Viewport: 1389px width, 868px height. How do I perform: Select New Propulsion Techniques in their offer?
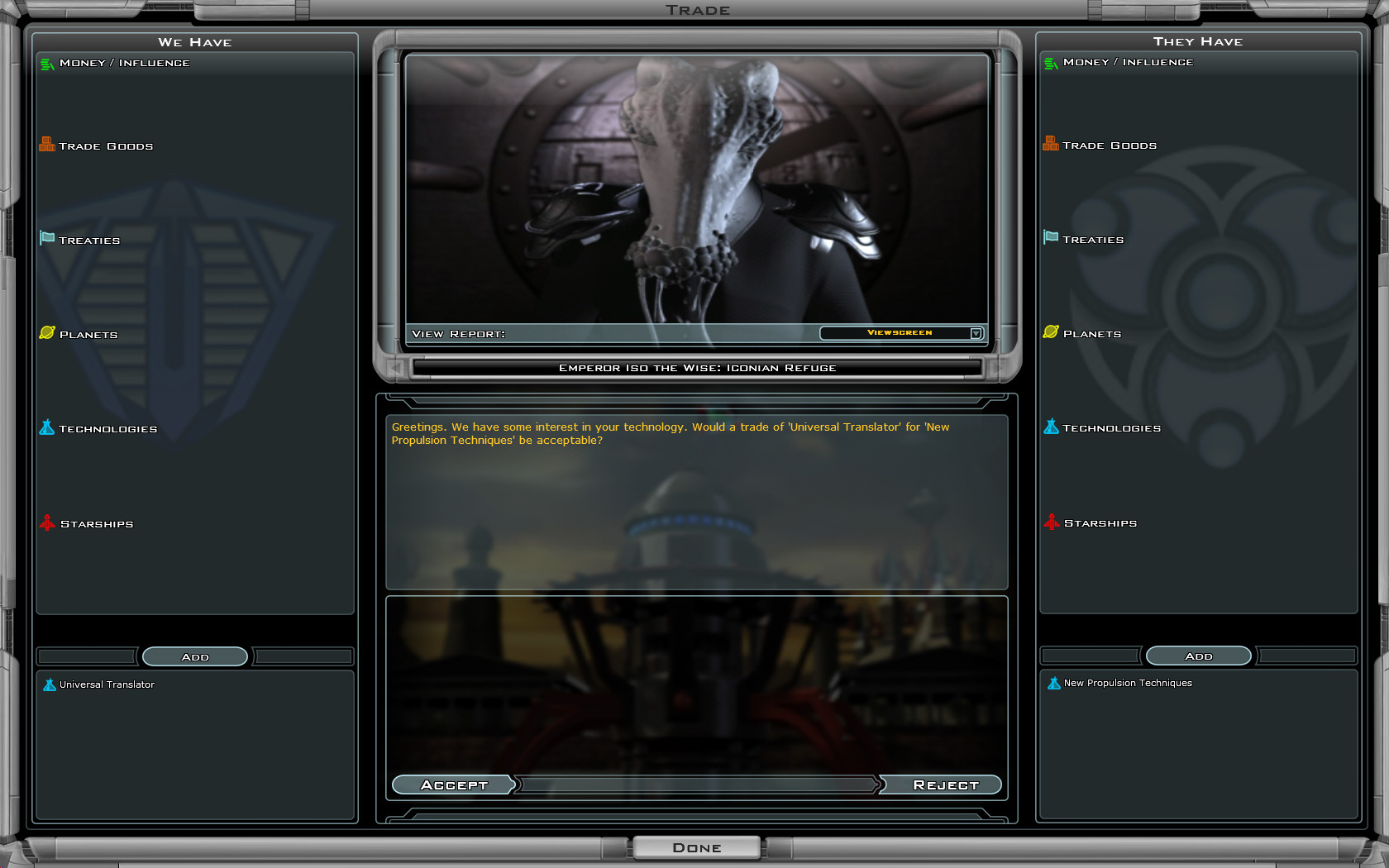click(x=1128, y=683)
